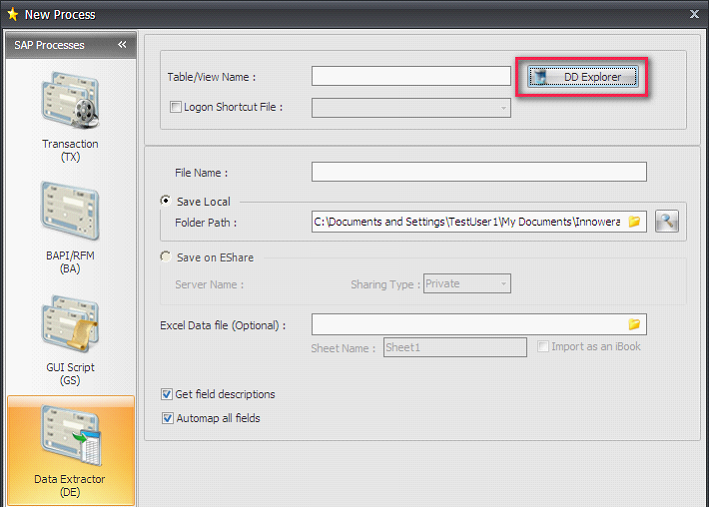Select the BAPI/RFM (BA) process icon

(70, 217)
